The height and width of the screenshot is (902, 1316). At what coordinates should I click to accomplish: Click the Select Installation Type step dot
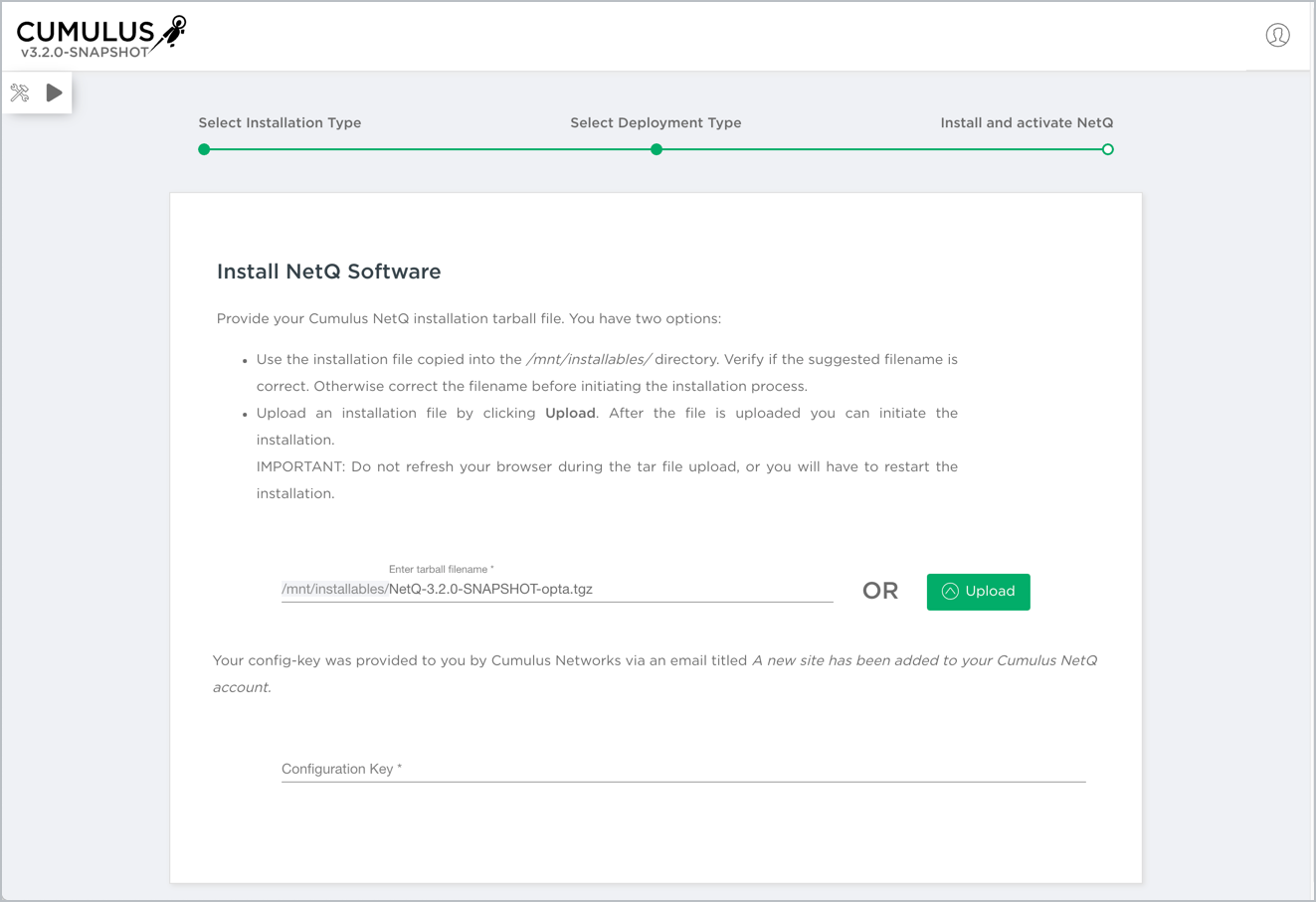click(204, 150)
